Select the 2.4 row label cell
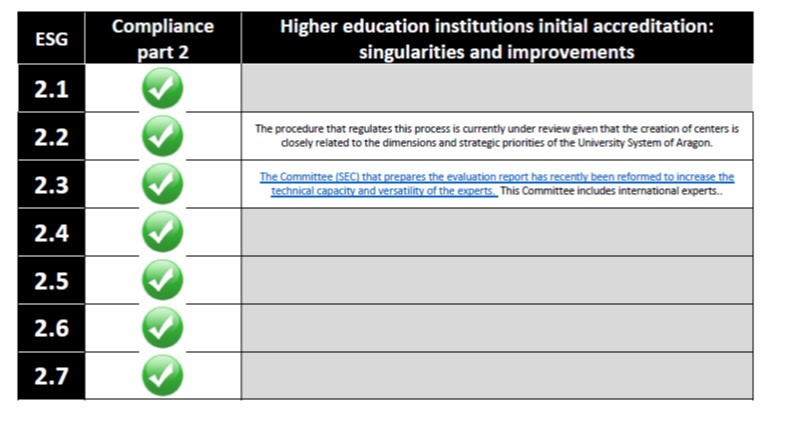The height and width of the screenshot is (430, 790). point(51,232)
